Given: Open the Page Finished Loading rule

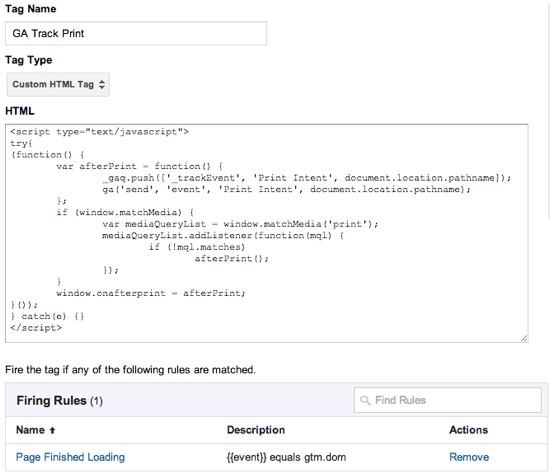Looking at the screenshot, I should [70, 457].
